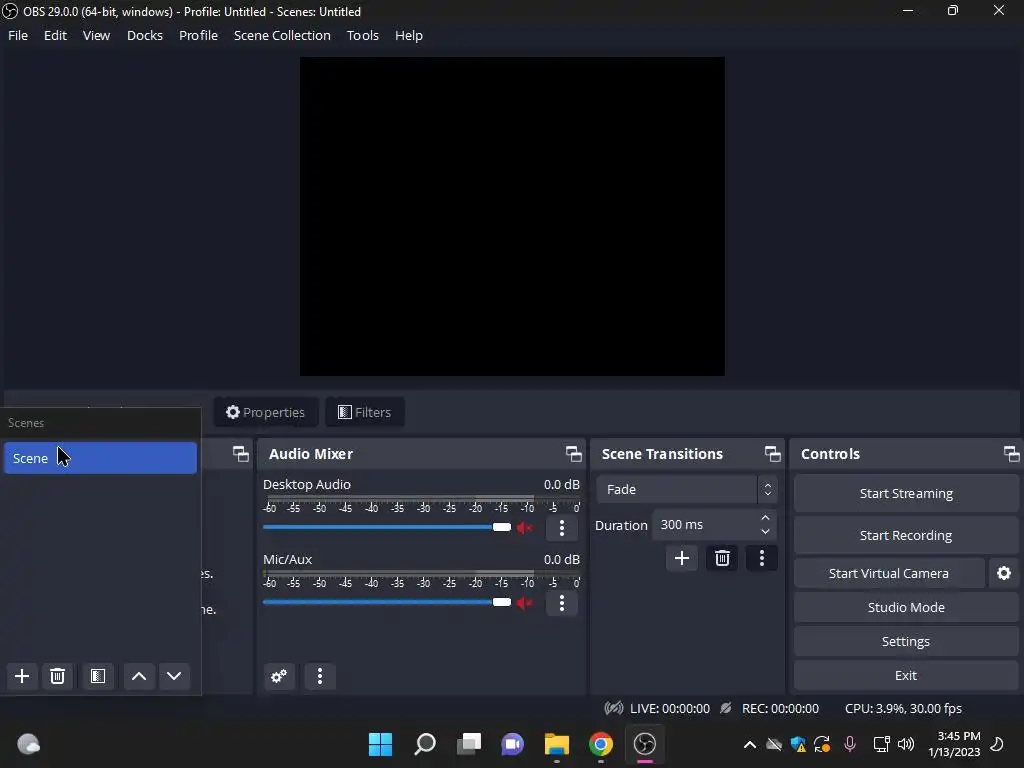The width and height of the screenshot is (1024, 768).
Task: Move scene down with down arrow
Action: 174,676
